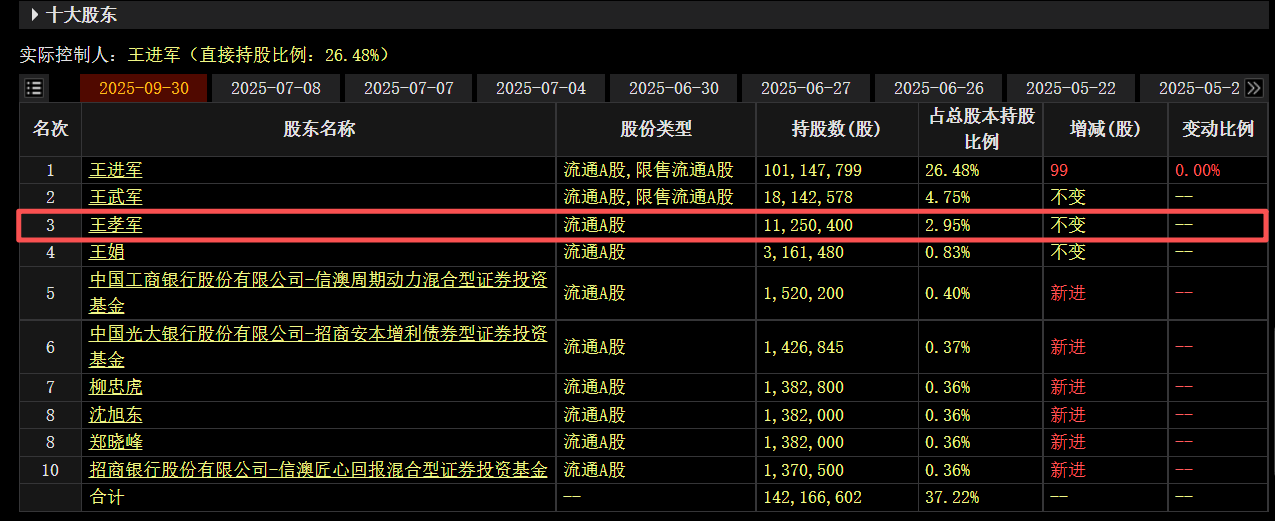This screenshot has width=1275, height=521.
Task: Open the 2025-06-27 date tab
Action: (x=806, y=88)
